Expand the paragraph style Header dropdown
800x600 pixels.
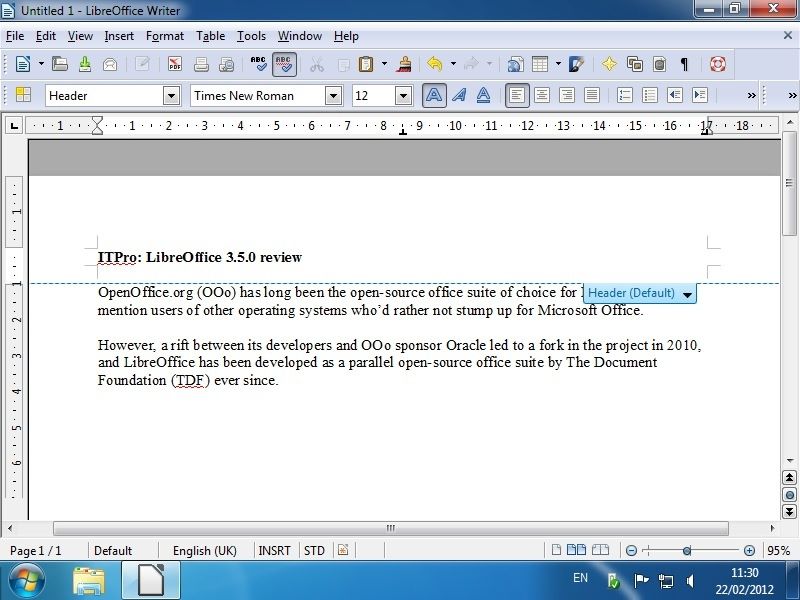[171, 96]
